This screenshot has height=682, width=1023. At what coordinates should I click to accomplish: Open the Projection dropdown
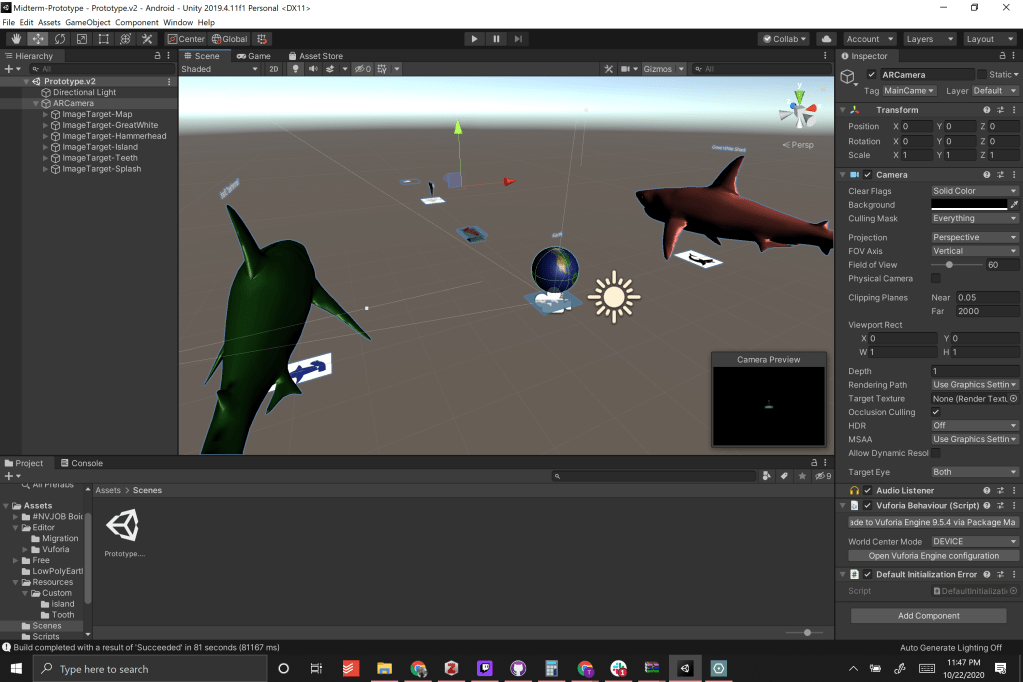coord(974,238)
